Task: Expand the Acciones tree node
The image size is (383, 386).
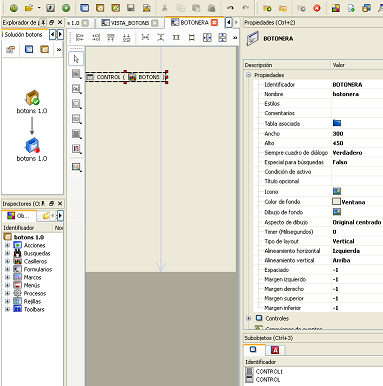Action: tap(7, 245)
